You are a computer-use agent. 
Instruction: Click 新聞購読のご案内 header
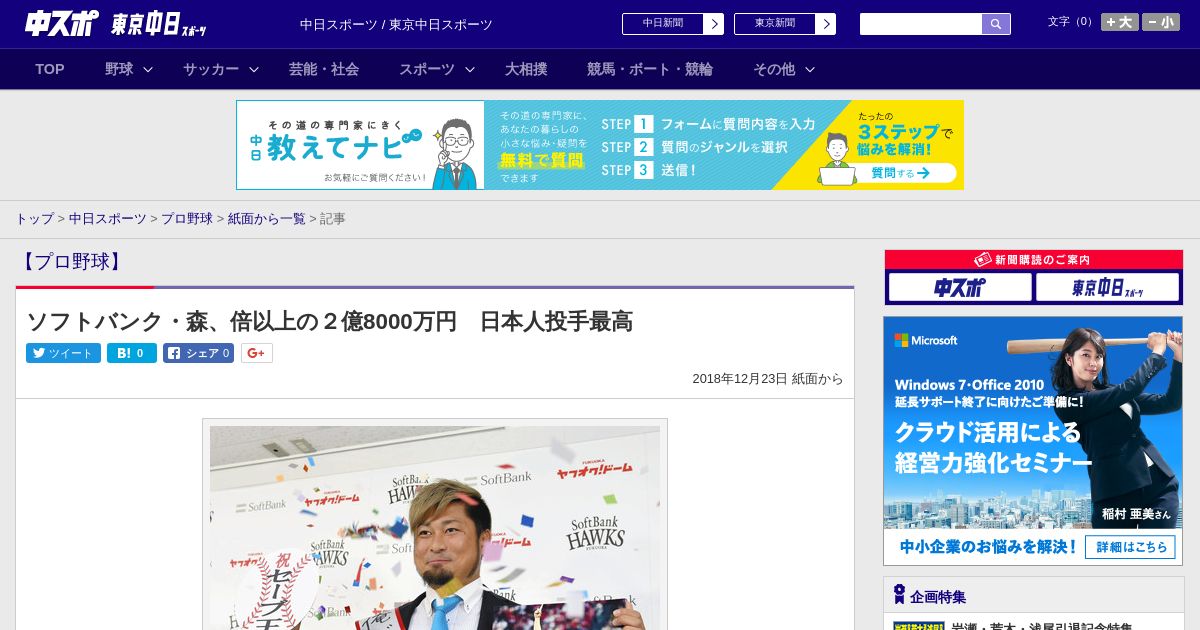(1033, 260)
